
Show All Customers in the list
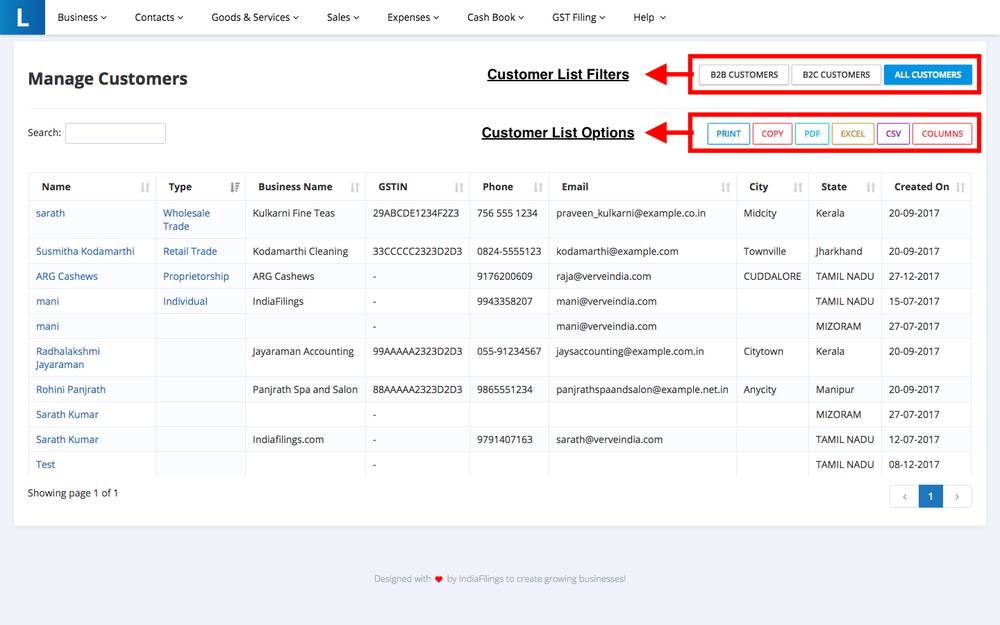(x=927, y=74)
